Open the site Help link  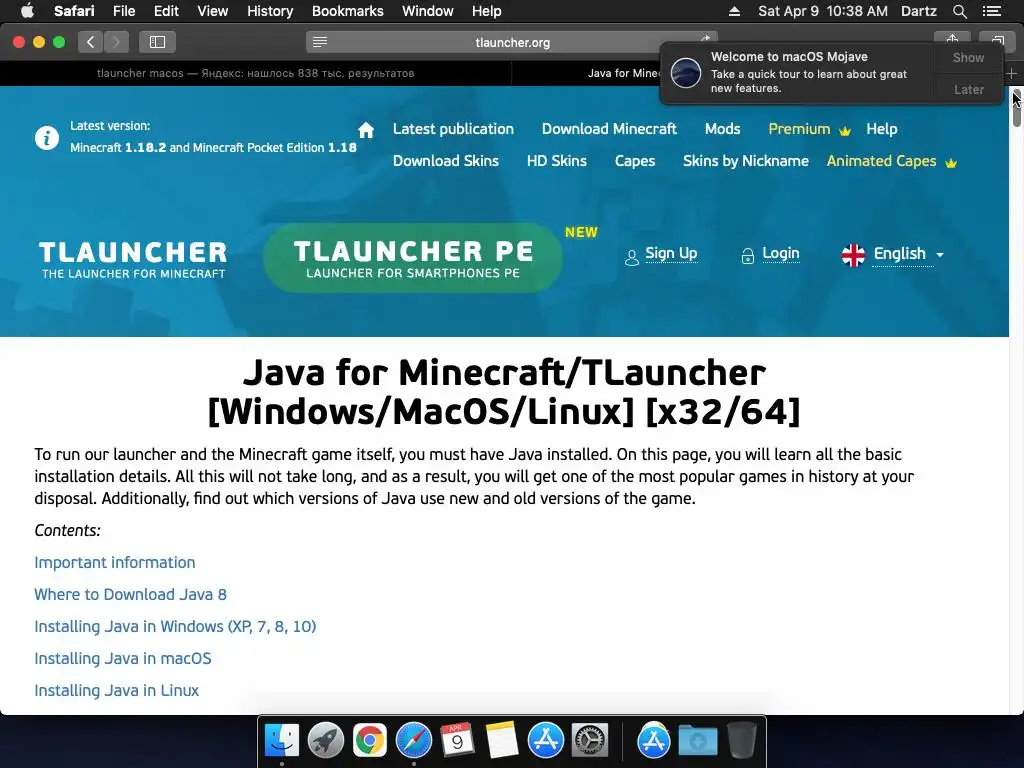click(x=882, y=129)
